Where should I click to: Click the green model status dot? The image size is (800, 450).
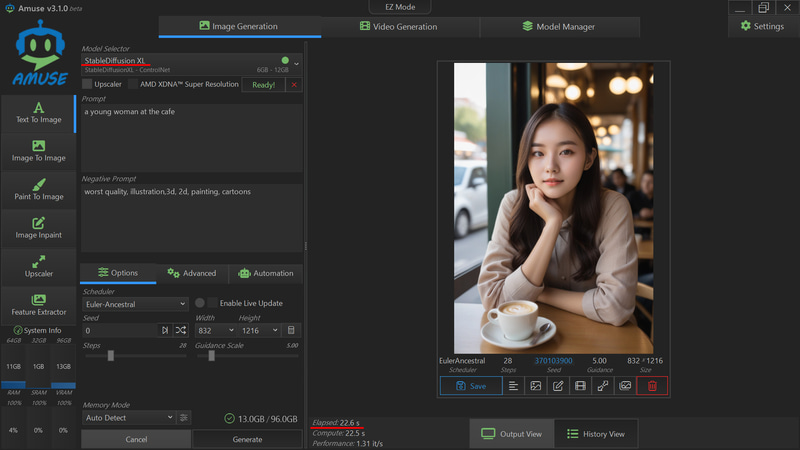pyautogui.click(x=285, y=60)
